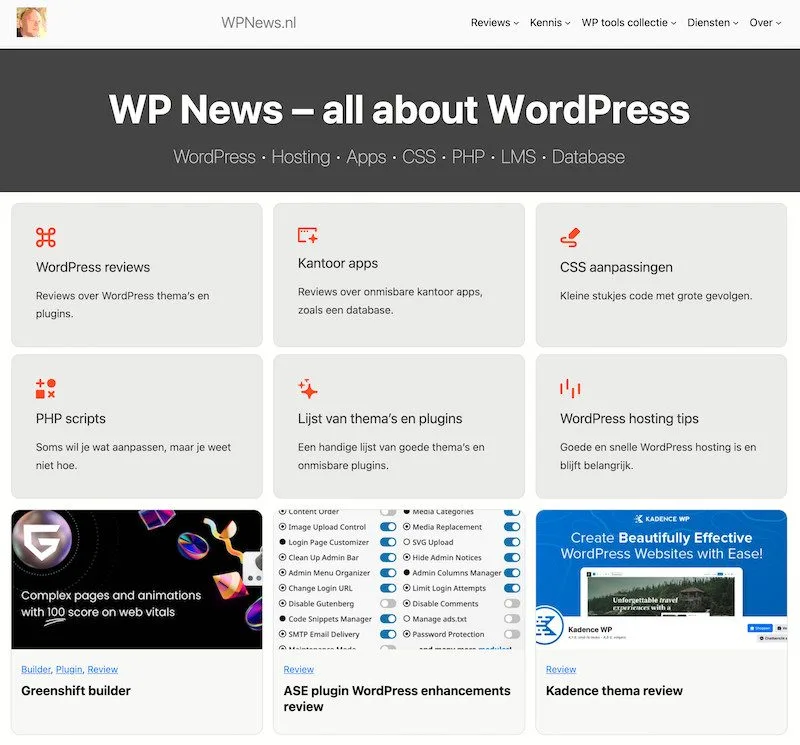
Task: Click the profile avatar photo in header
Action: click(31, 22)
